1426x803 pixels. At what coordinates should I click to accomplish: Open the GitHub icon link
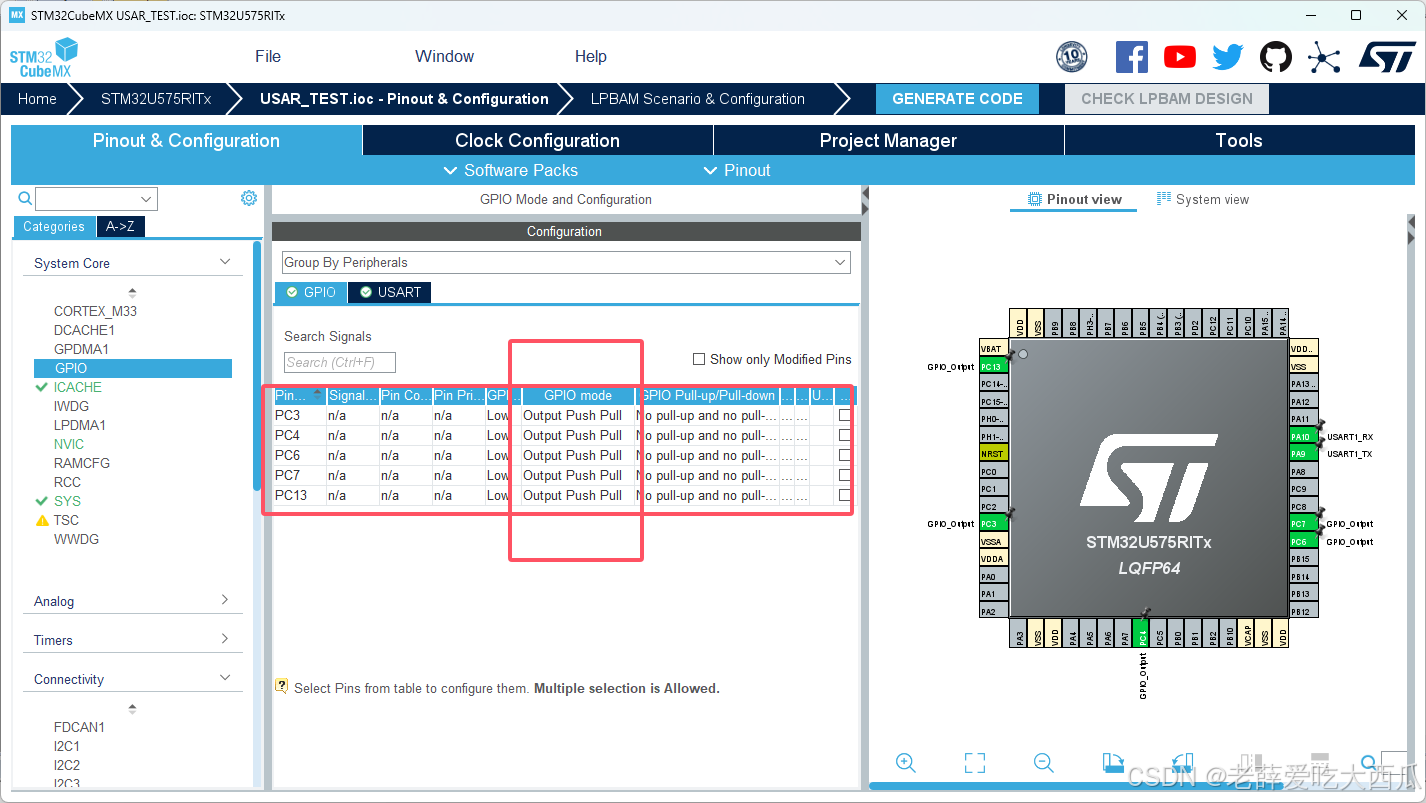click(x=1276, y=57)
